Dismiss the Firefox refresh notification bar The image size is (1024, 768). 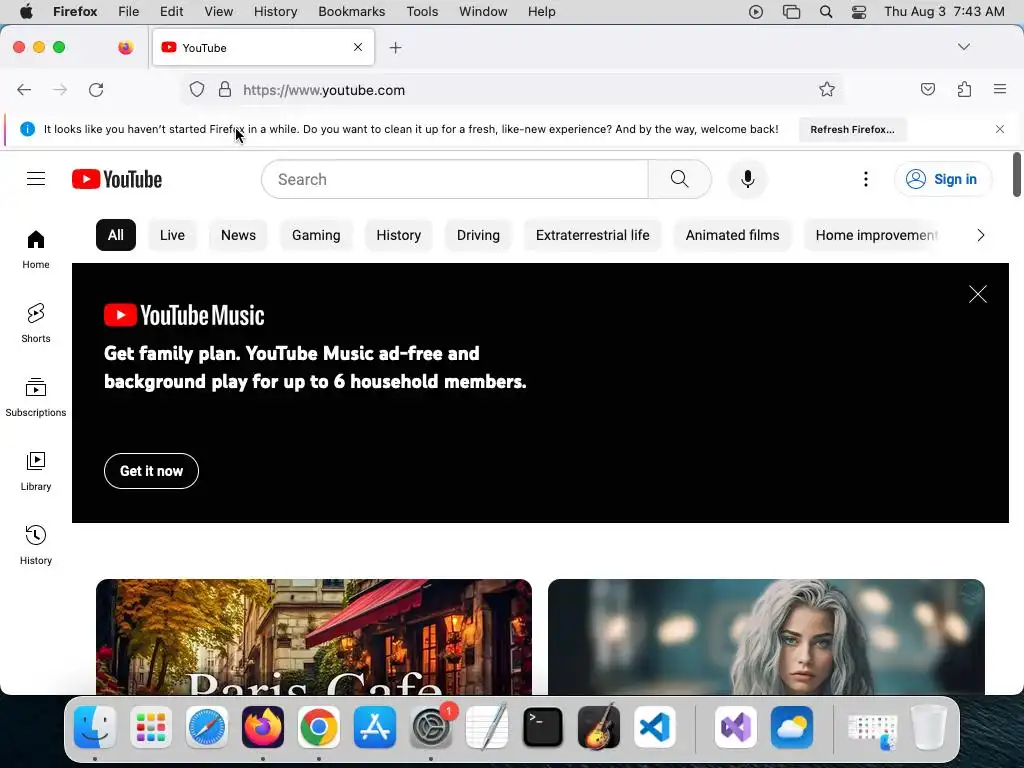click(1000, 129)
